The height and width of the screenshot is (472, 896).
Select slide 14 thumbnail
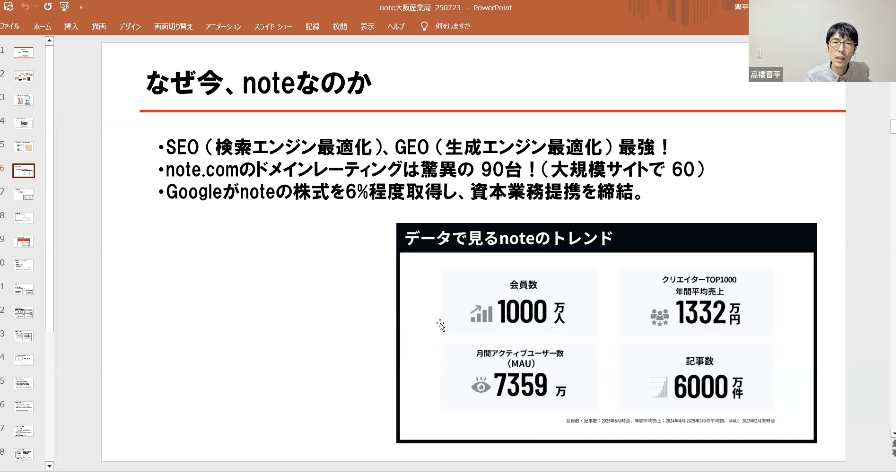coord(23,359)
